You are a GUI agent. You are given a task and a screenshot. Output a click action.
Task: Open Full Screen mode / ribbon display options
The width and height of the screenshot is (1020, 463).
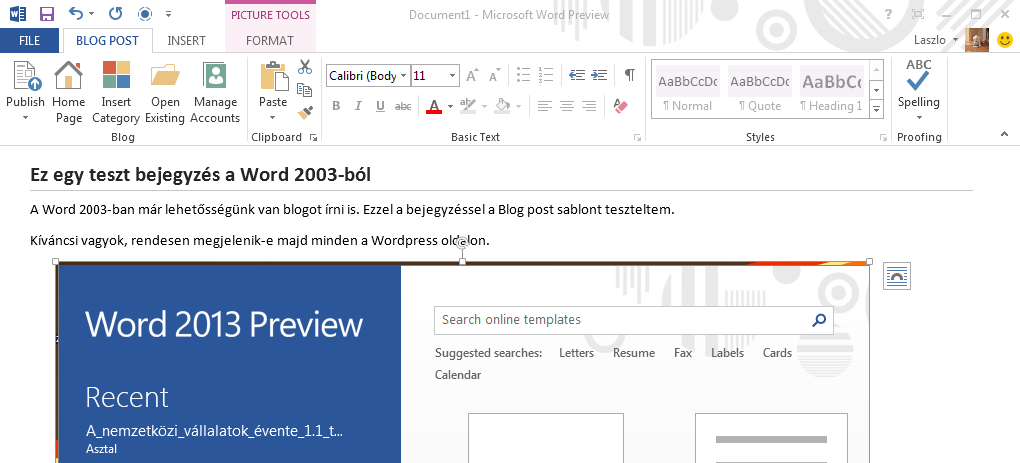pyautogui.click(x=918, y=14)
